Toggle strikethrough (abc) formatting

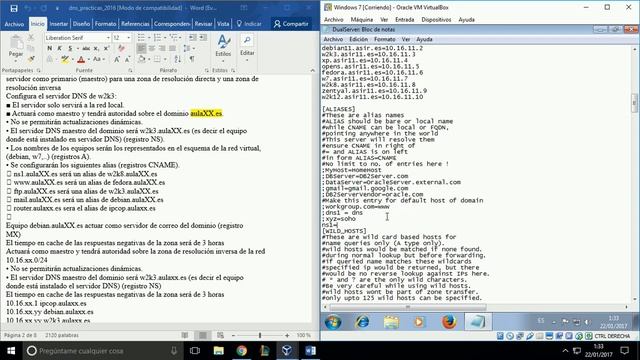click(86, 48)
